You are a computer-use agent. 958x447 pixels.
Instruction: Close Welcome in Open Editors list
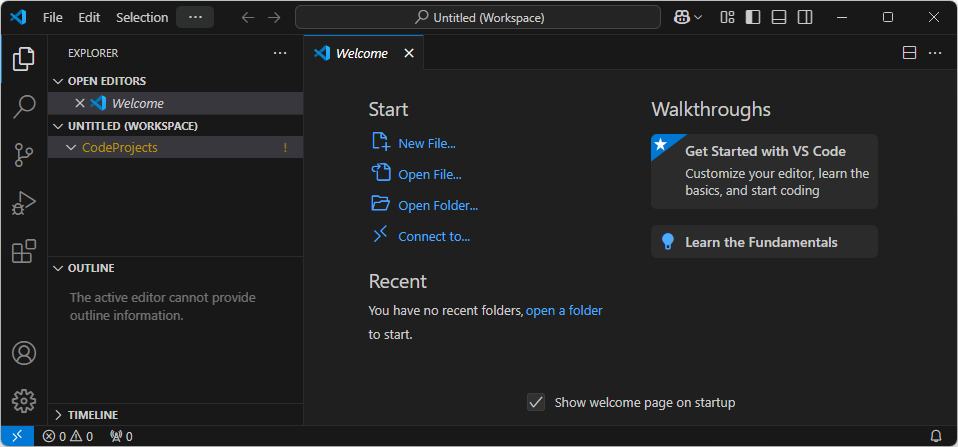pos(79,103)
